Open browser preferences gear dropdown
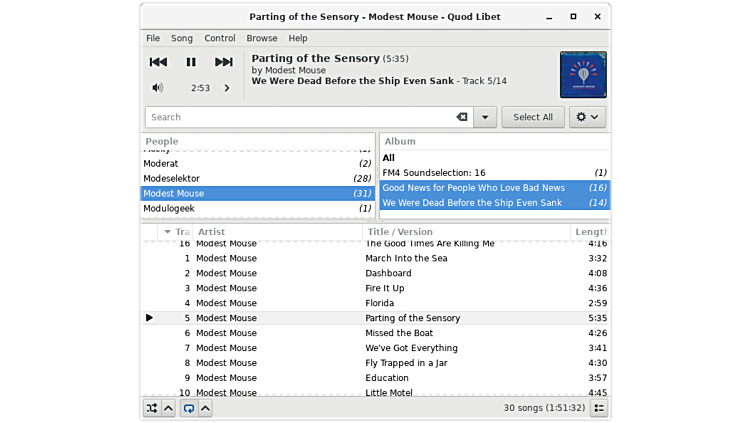 pos(587,117)
